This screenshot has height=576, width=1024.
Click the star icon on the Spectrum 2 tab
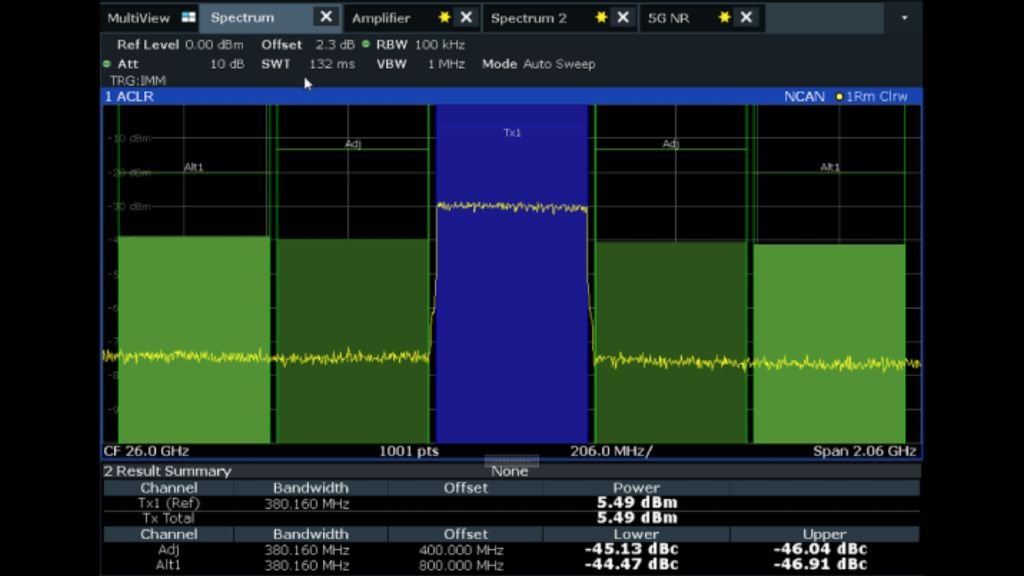600,17
